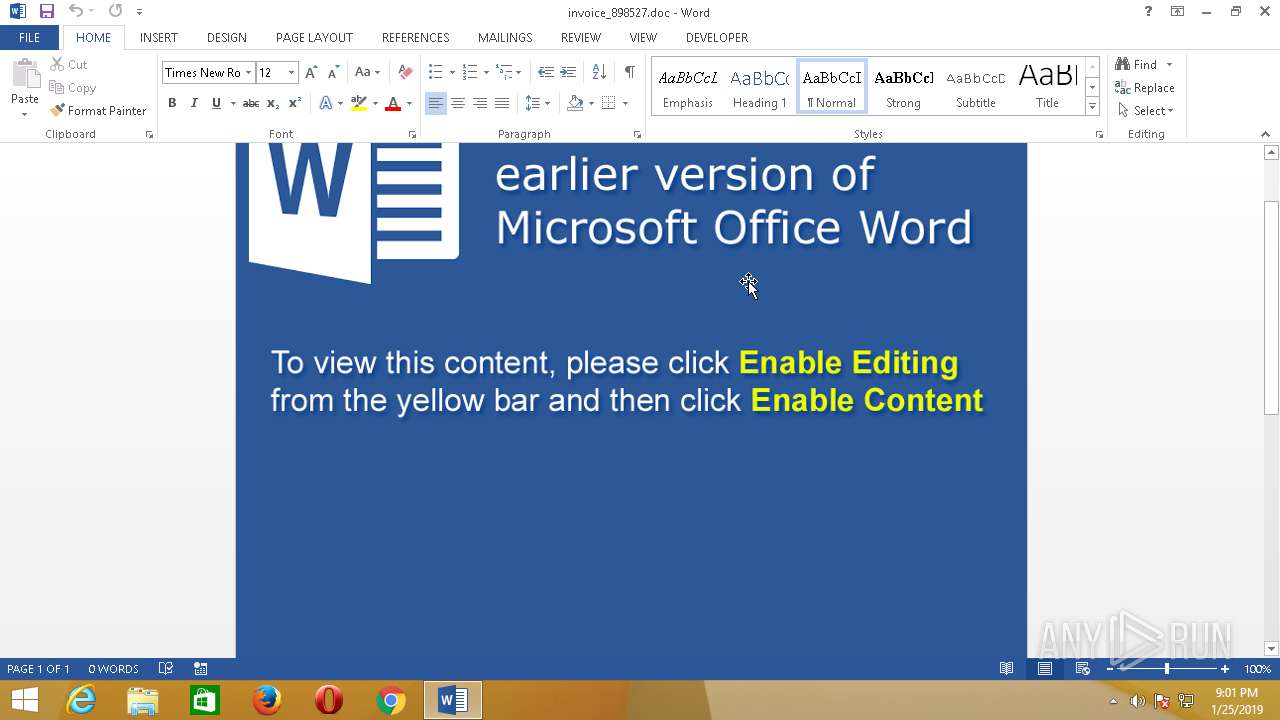This screenshot has height=720, width=1280.
Task: Apply red font color
Action: (393, 103)
